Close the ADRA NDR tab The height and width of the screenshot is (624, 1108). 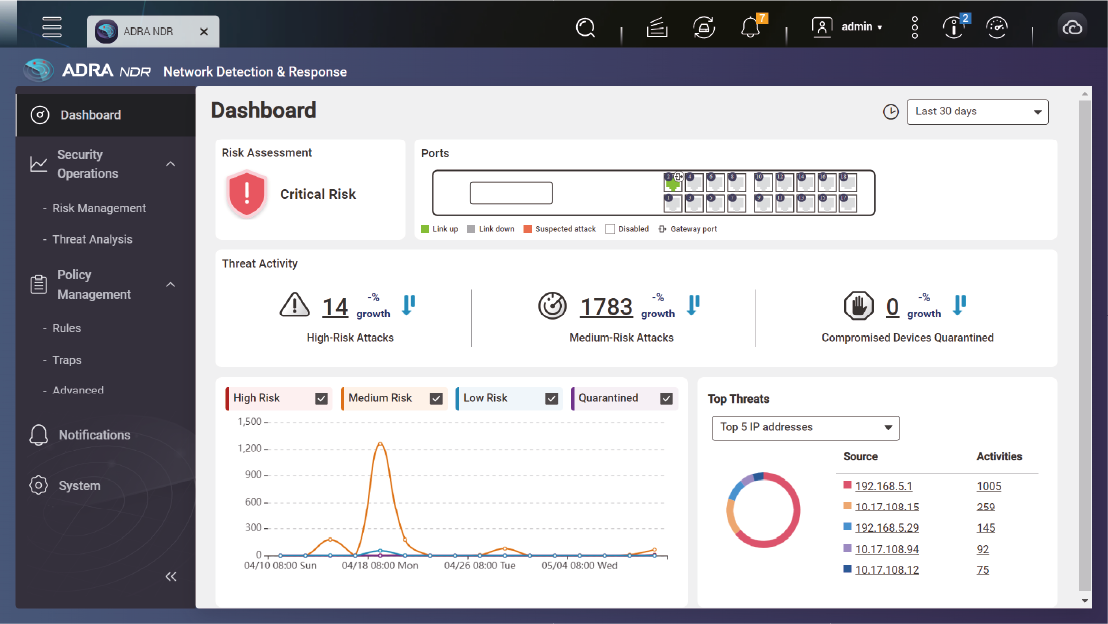tap(204, 32)
